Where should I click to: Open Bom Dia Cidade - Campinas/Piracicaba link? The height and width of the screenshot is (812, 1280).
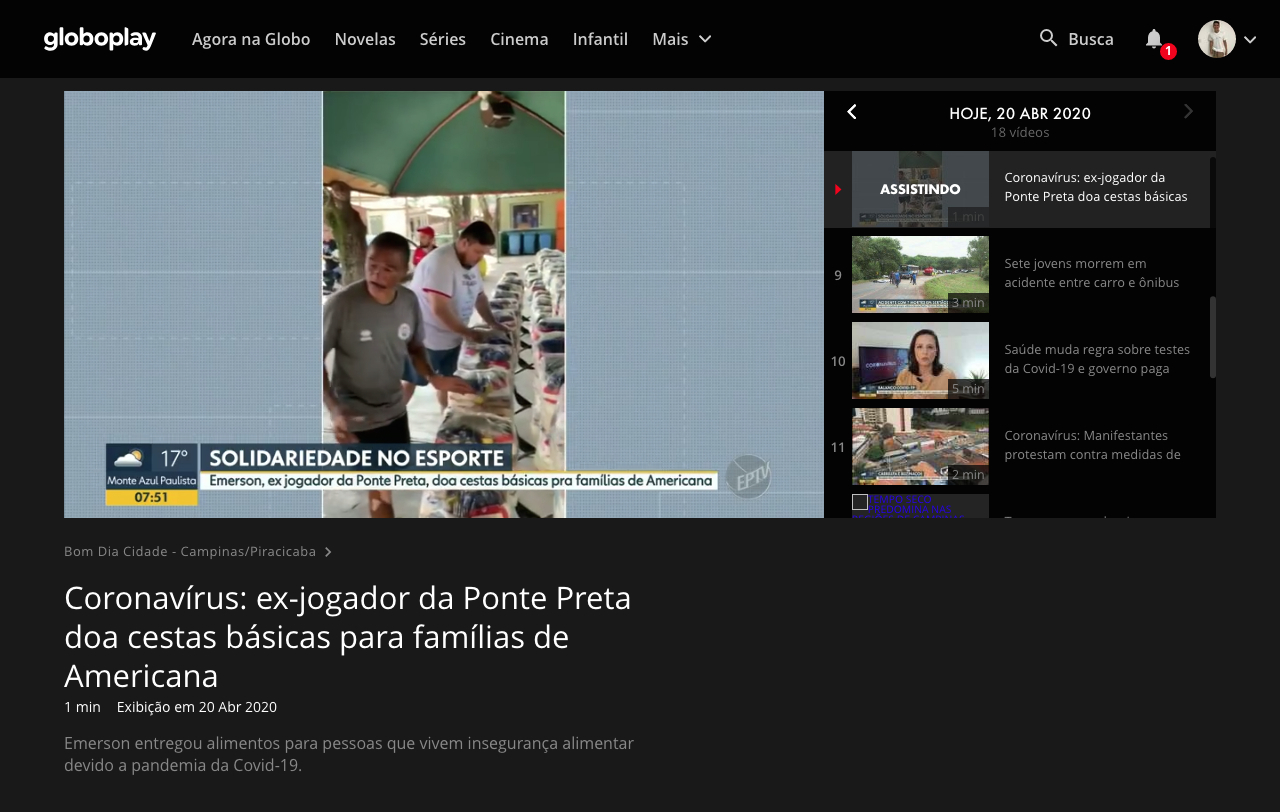coord(190,552)
